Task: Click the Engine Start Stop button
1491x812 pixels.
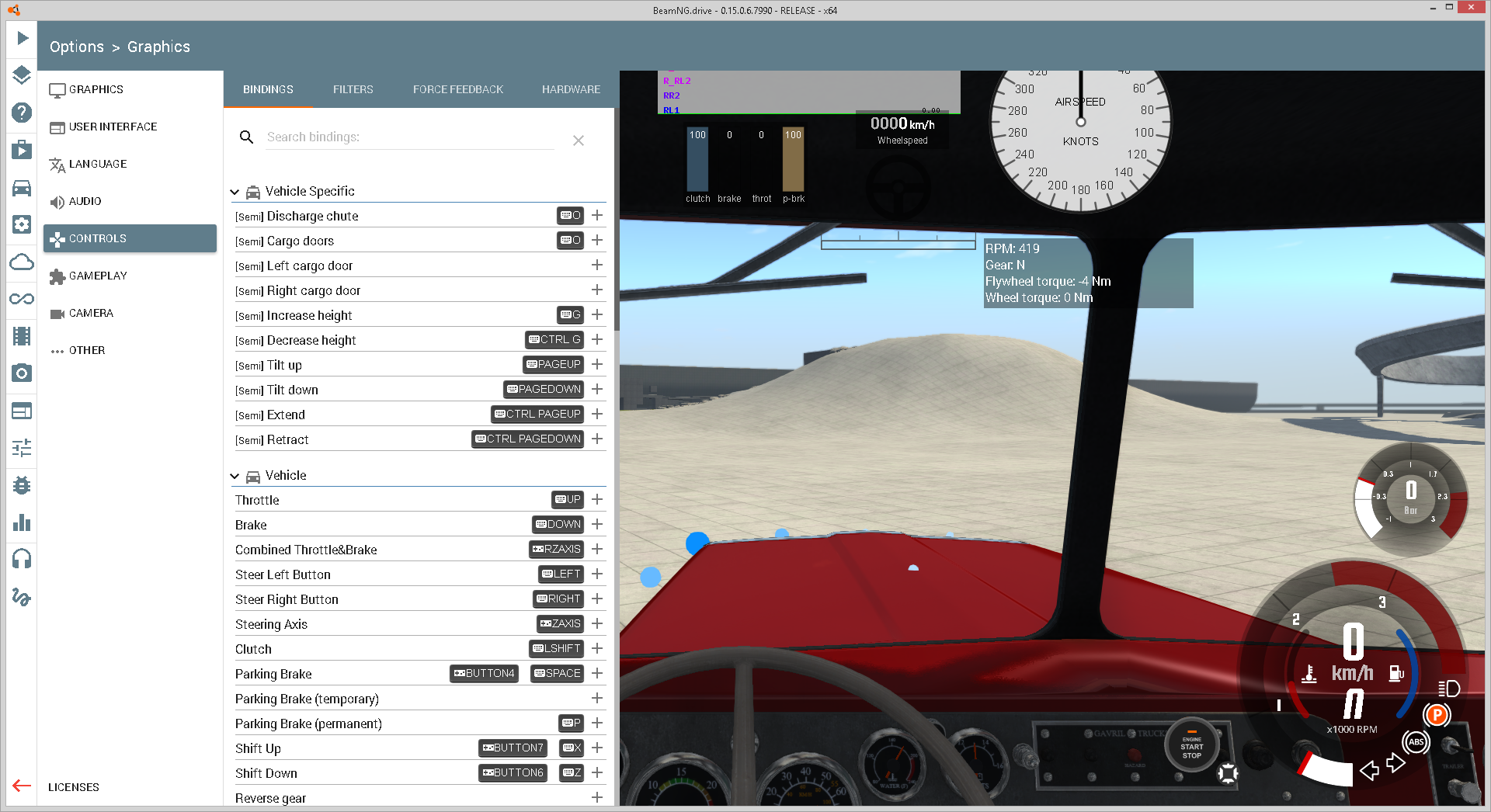Action: [1191, 747]
